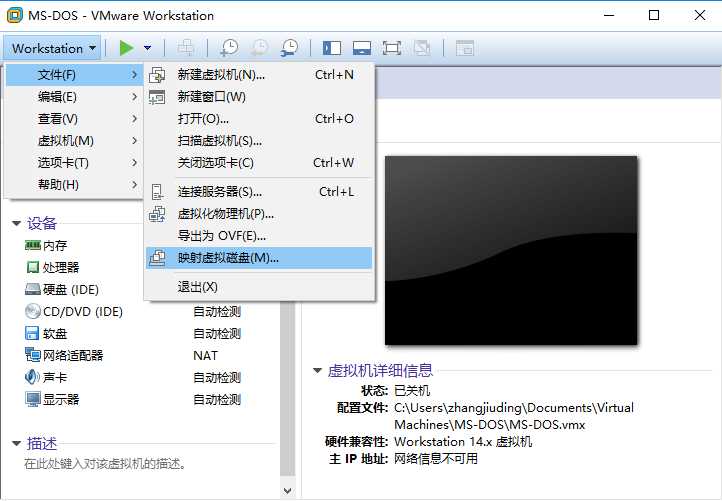The height and width of the screenshot is (501, 722).
Task: Click the floppy disk icon
Action: 32,333
